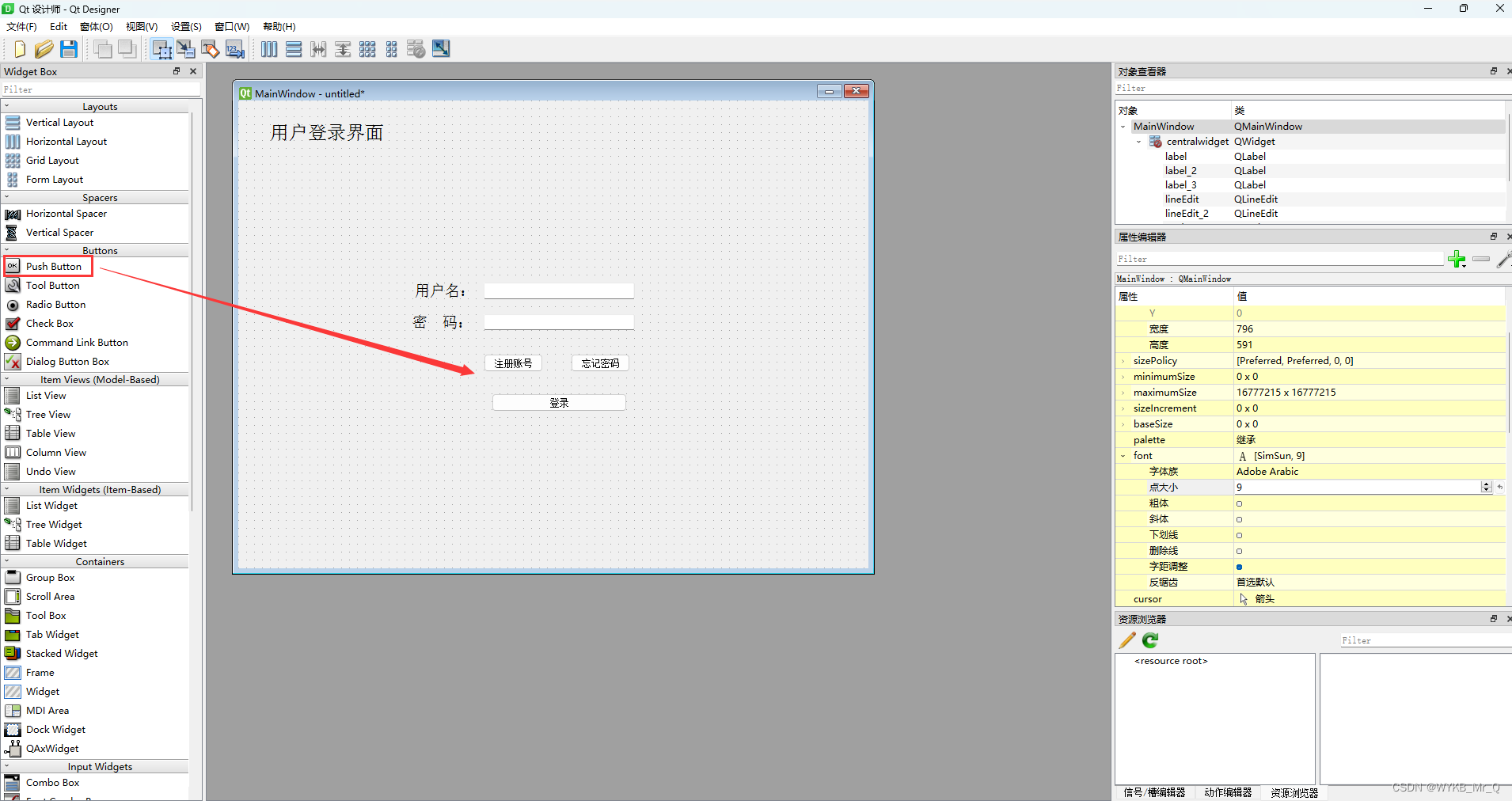Switch to the 动作编辑器 tab
Viewport: 1512px width, 801px height.
click(1228, 792)
